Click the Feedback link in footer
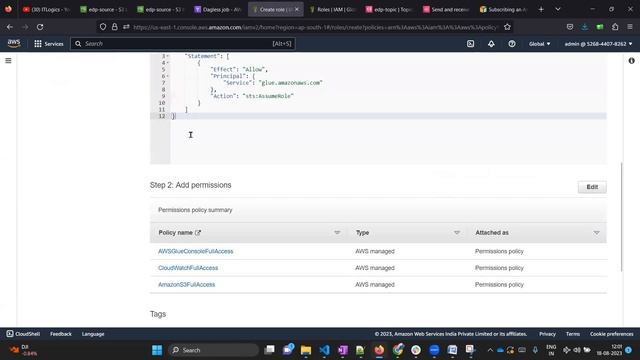The height and width of the screenshot is (360, 640). (x=61, y=334)
